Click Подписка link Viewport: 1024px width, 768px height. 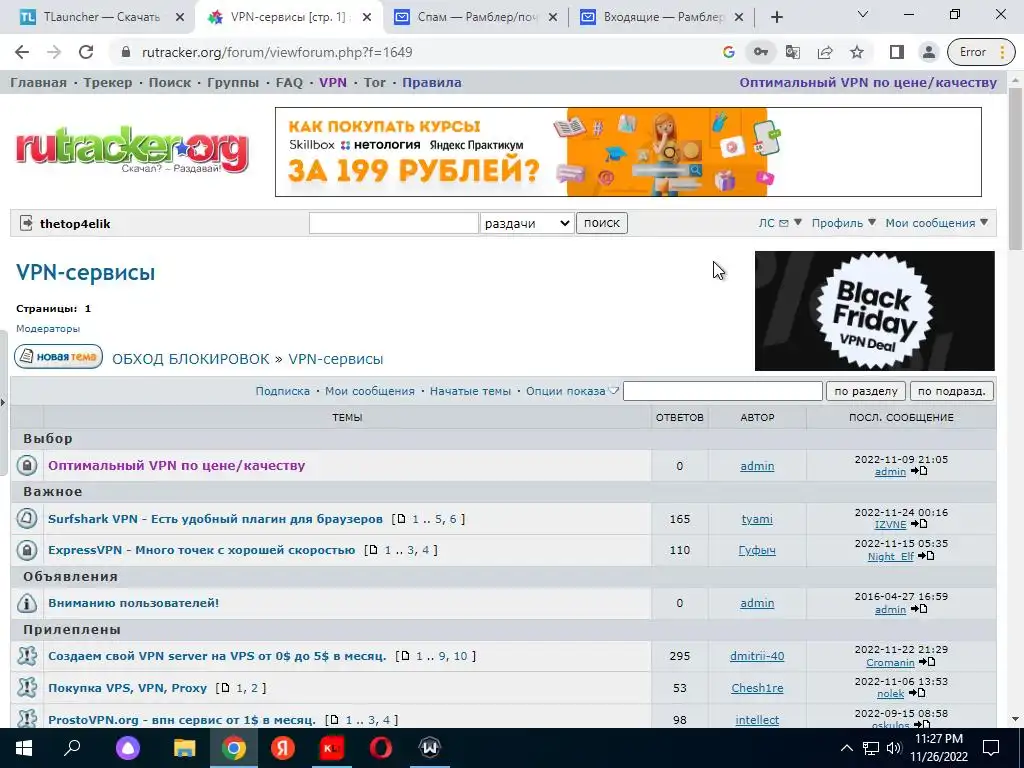(283, 391)
